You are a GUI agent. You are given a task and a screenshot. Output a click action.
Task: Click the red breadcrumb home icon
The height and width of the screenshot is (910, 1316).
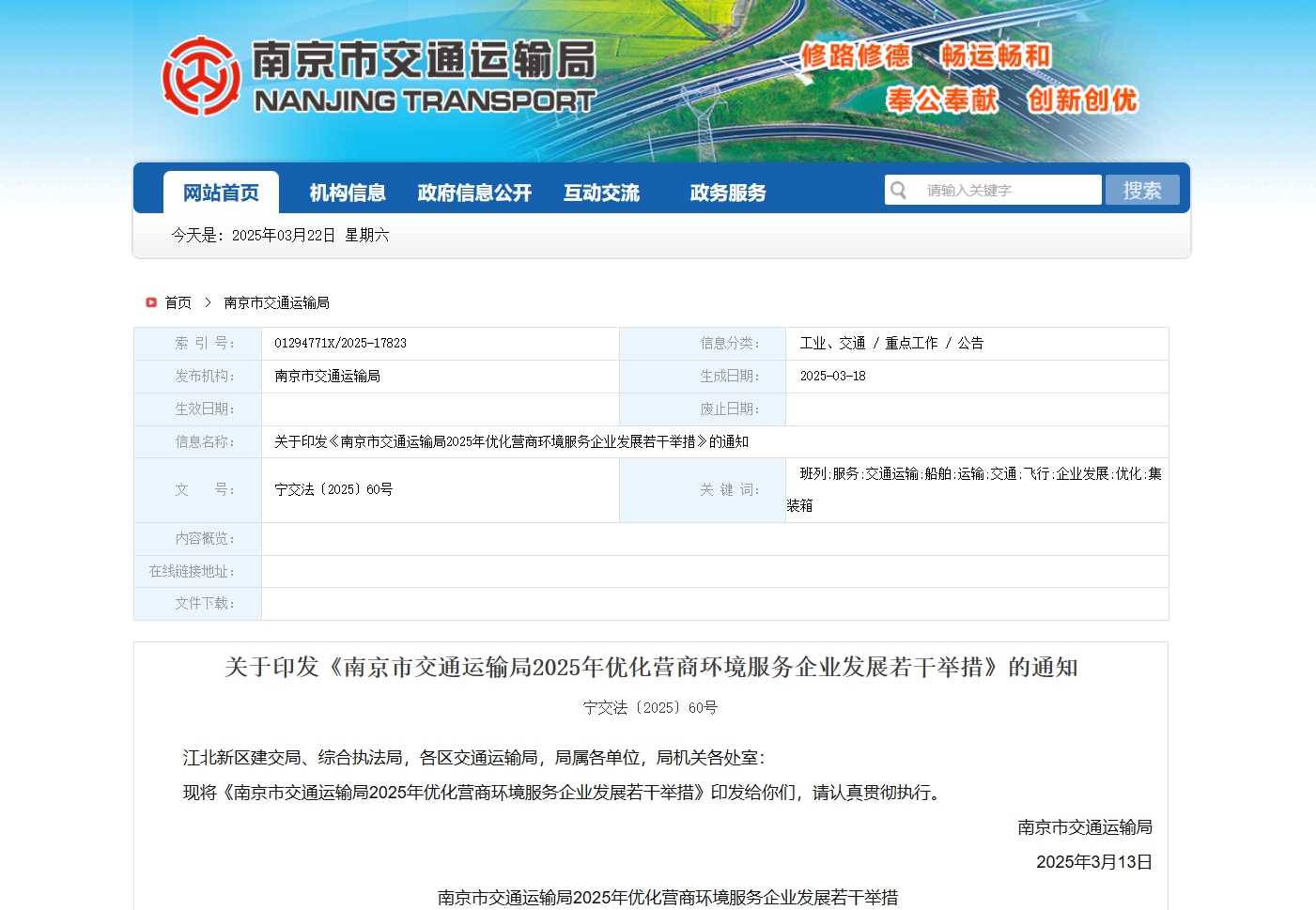click(x=151, y=302)
